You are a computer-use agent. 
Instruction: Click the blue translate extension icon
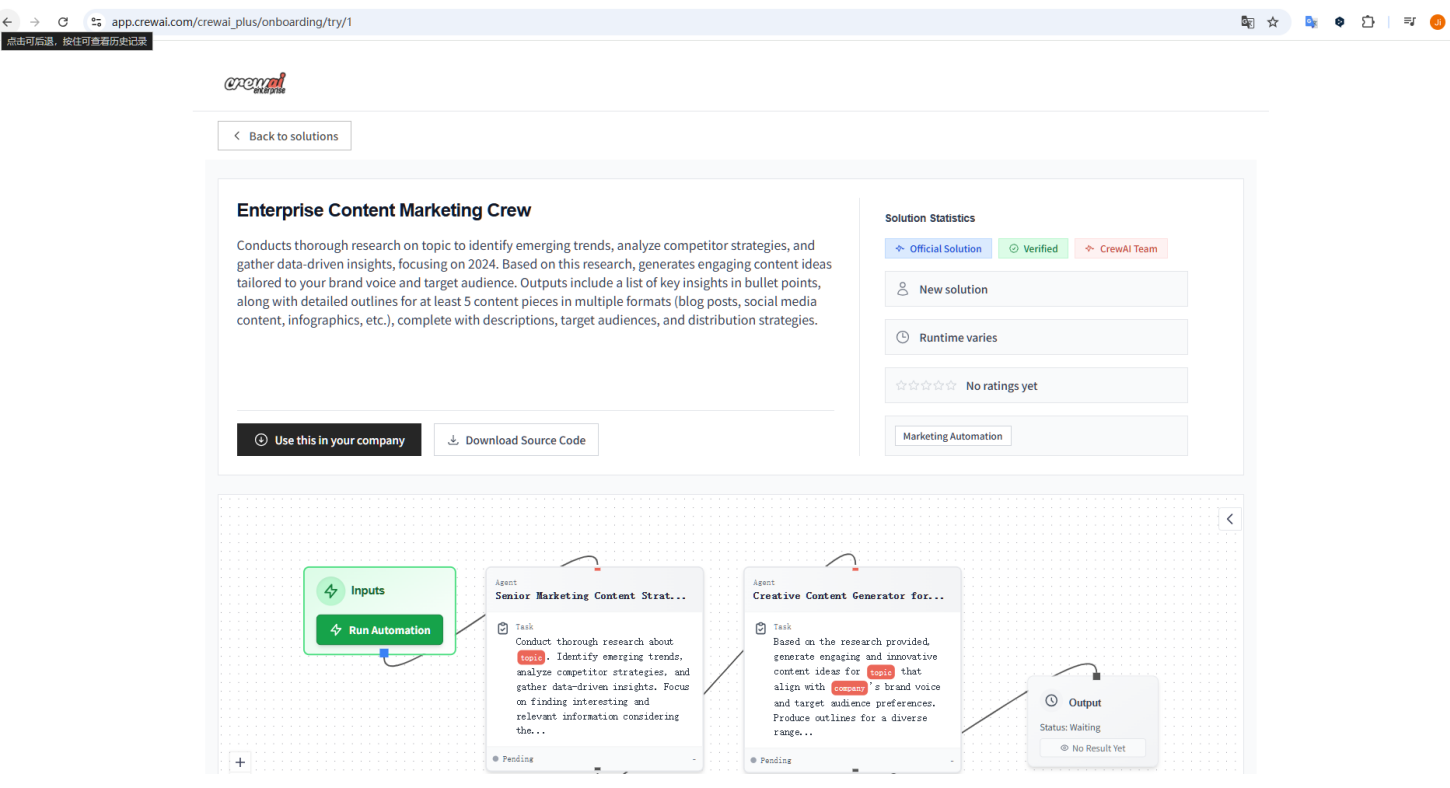(1311, 21)
